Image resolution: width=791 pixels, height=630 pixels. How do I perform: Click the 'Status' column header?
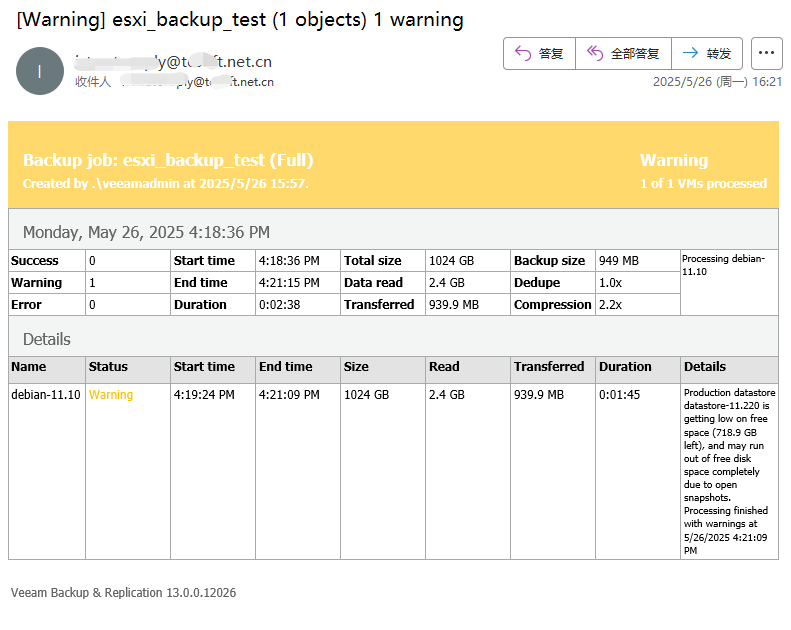point(108,367)
